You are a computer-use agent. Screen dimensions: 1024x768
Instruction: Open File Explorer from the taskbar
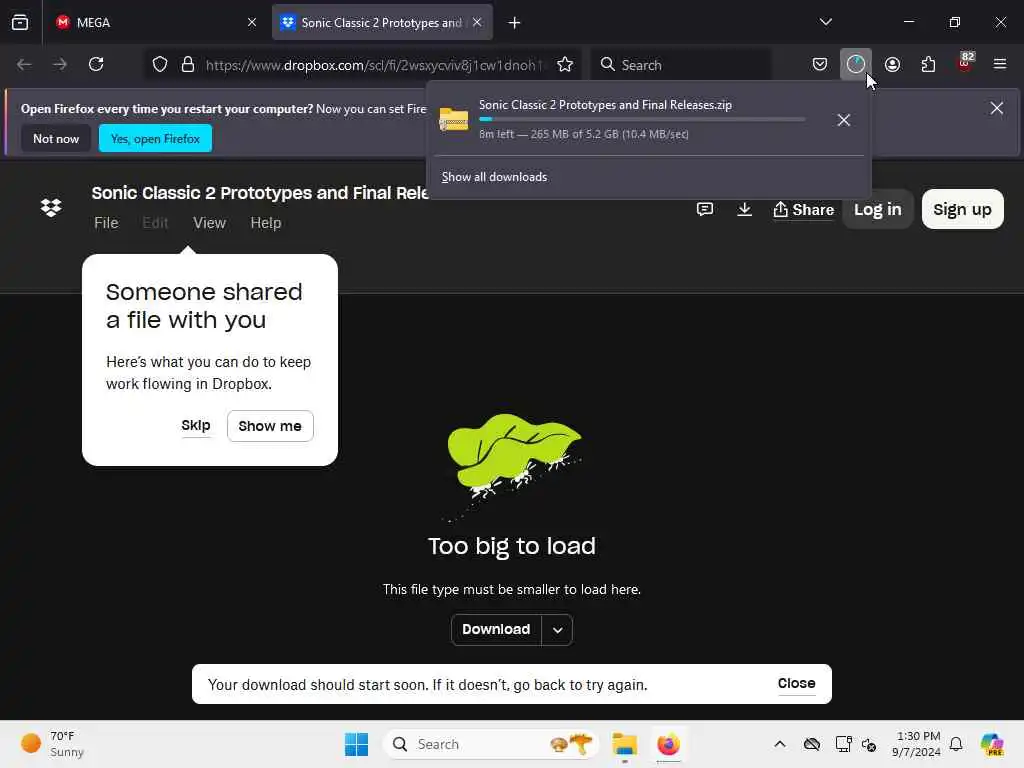625,744
